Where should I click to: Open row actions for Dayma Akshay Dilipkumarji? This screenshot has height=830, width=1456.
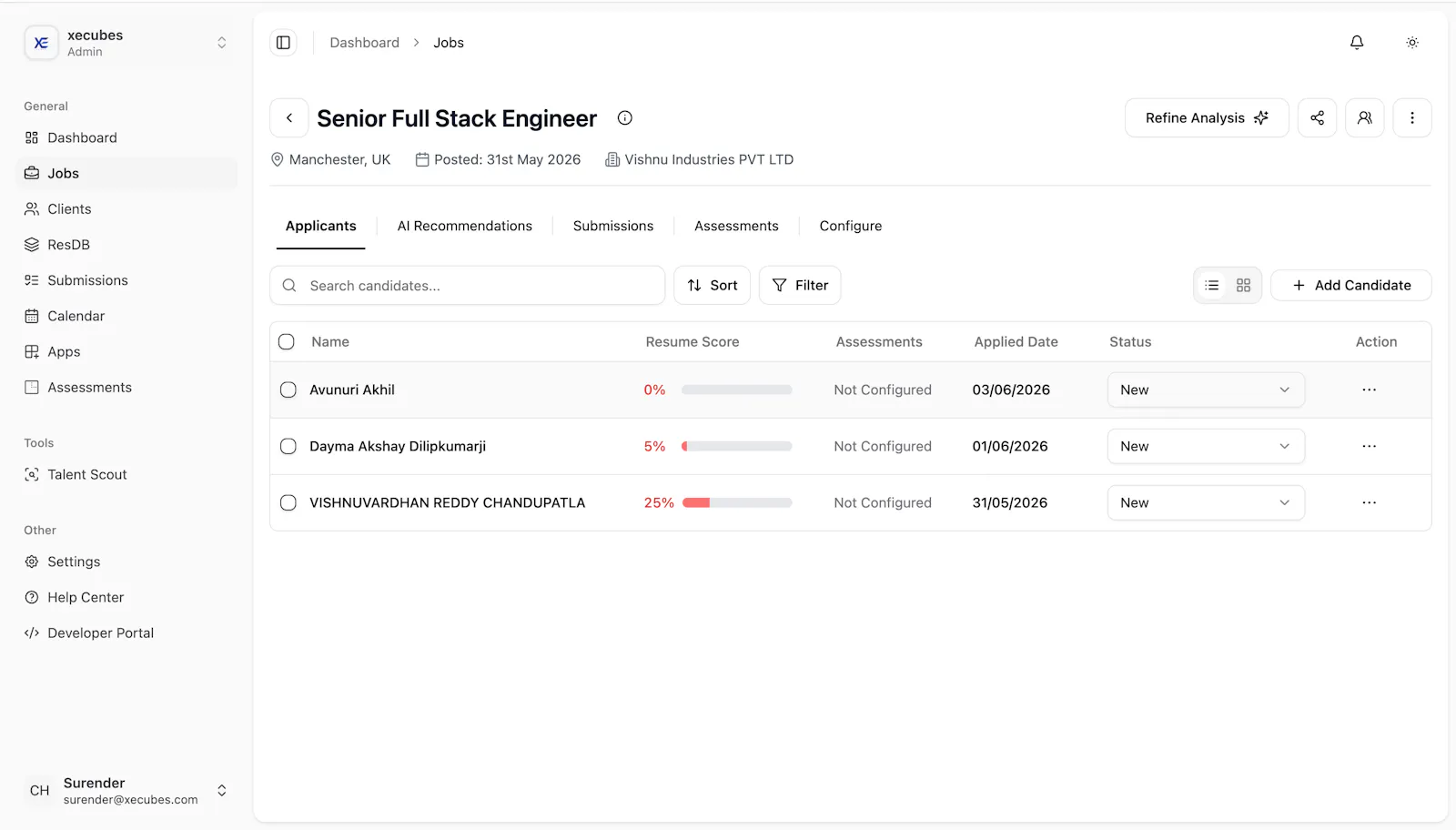click(1370, 446)
